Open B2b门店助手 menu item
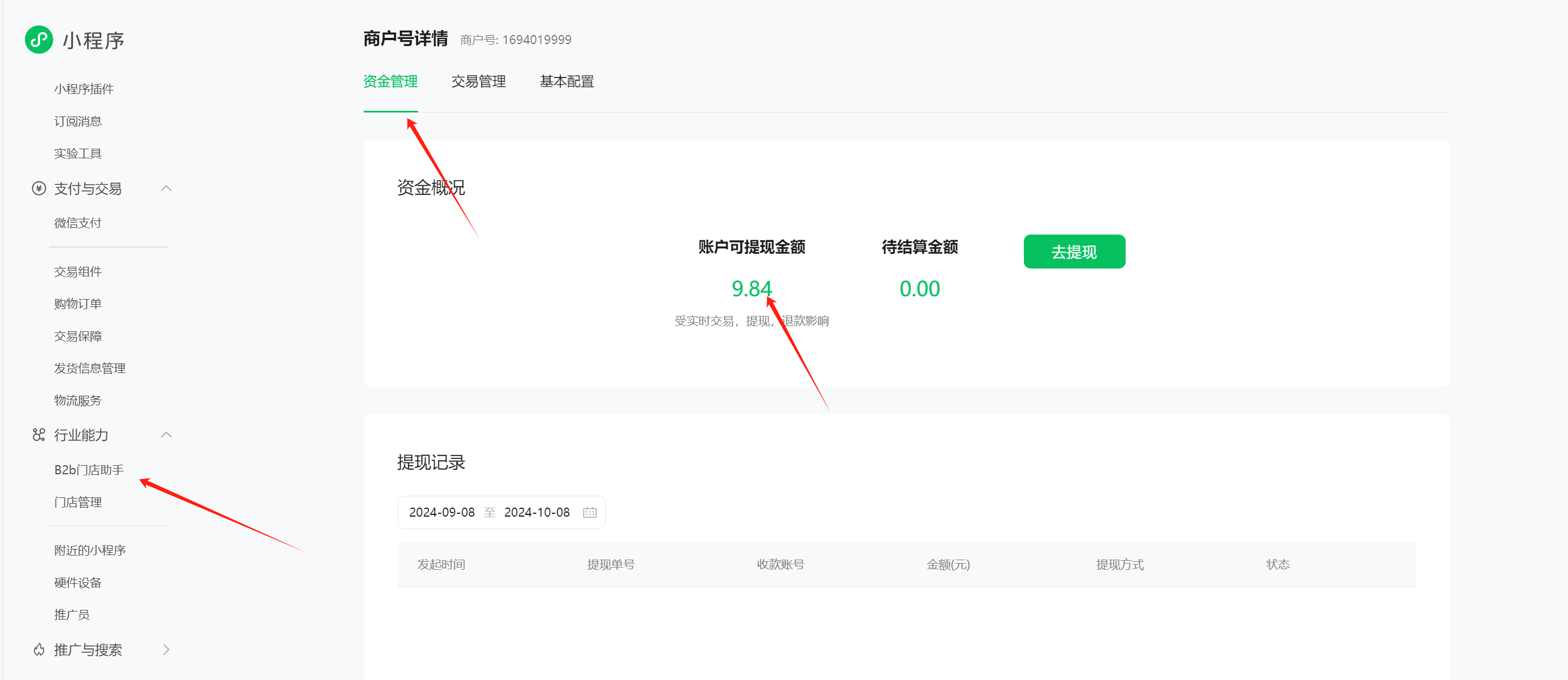The width and height of the screenshot is (1568, 680). click(x=89, y=470)
